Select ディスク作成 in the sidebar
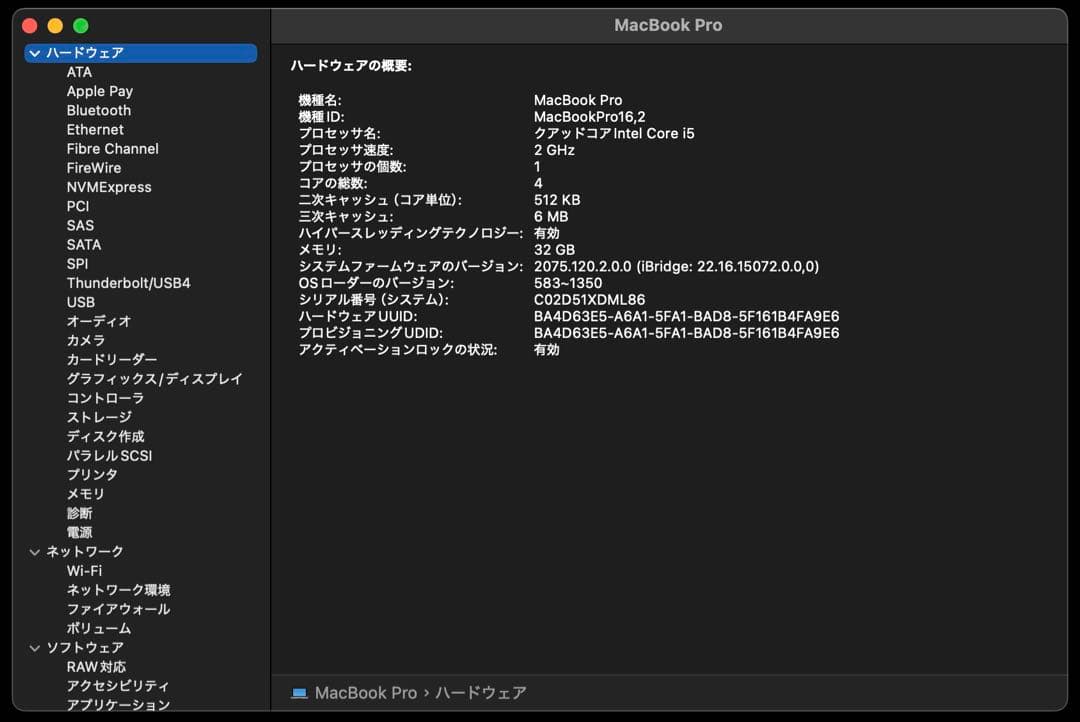The height and width of the screenshot is (722, 1080). click(x=105, y=437)
